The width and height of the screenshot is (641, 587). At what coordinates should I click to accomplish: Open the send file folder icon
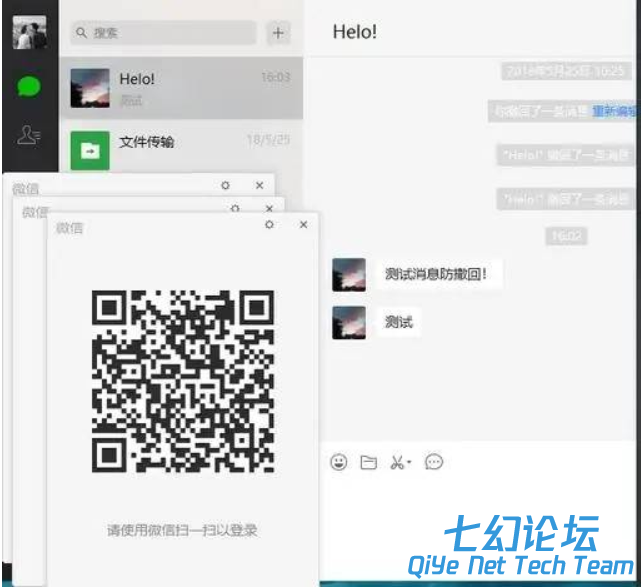pos(368,462)
